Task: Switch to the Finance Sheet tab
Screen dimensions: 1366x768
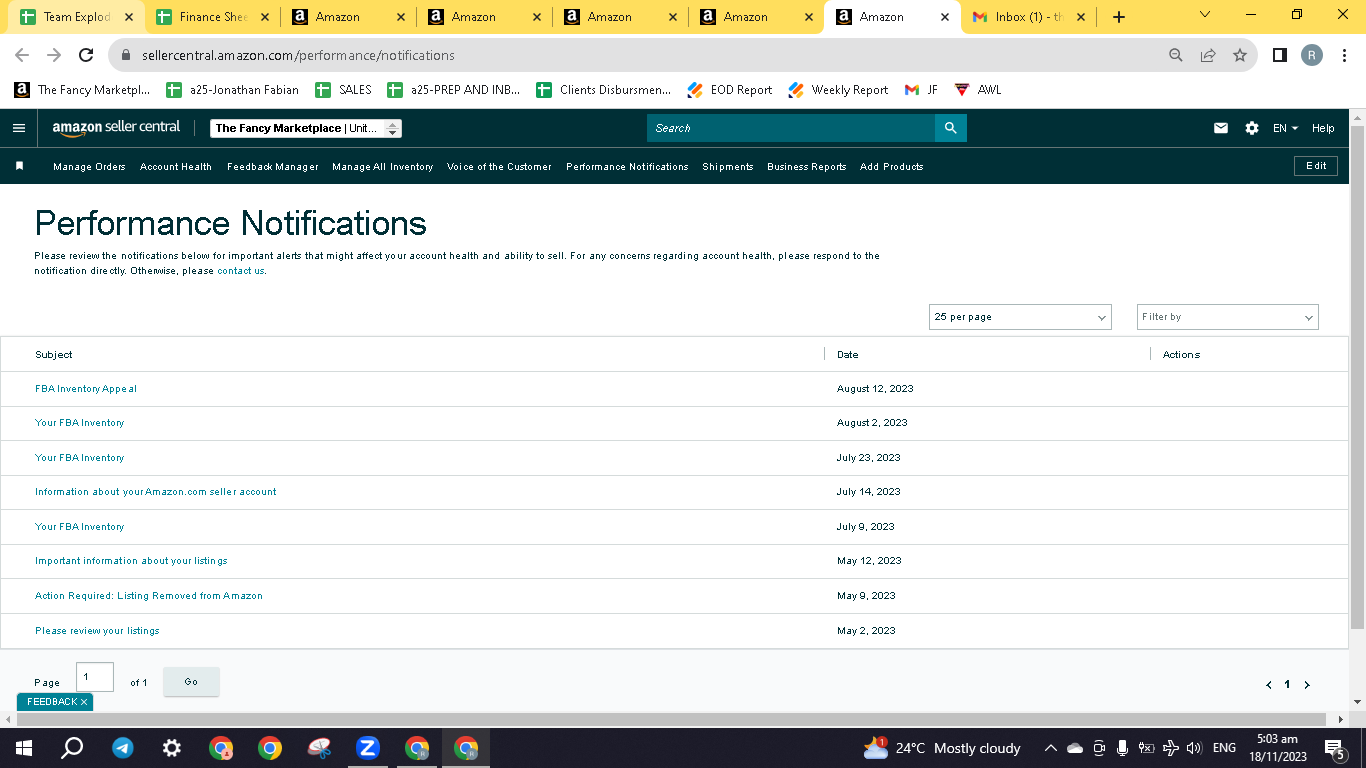Action: point(212,17)
